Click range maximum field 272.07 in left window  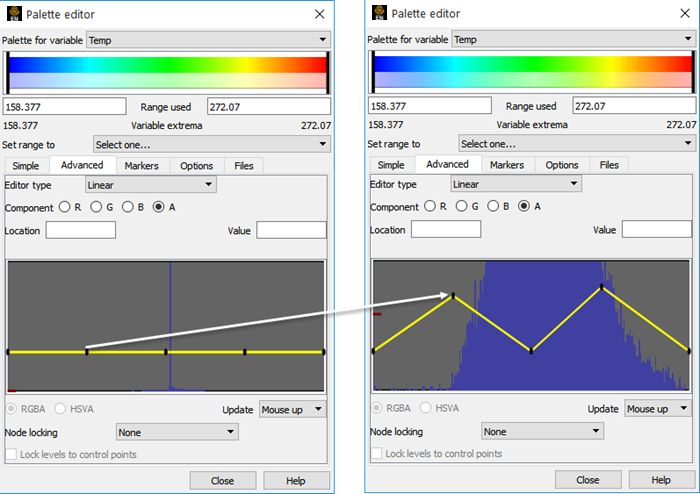click(x=269, y=107)
